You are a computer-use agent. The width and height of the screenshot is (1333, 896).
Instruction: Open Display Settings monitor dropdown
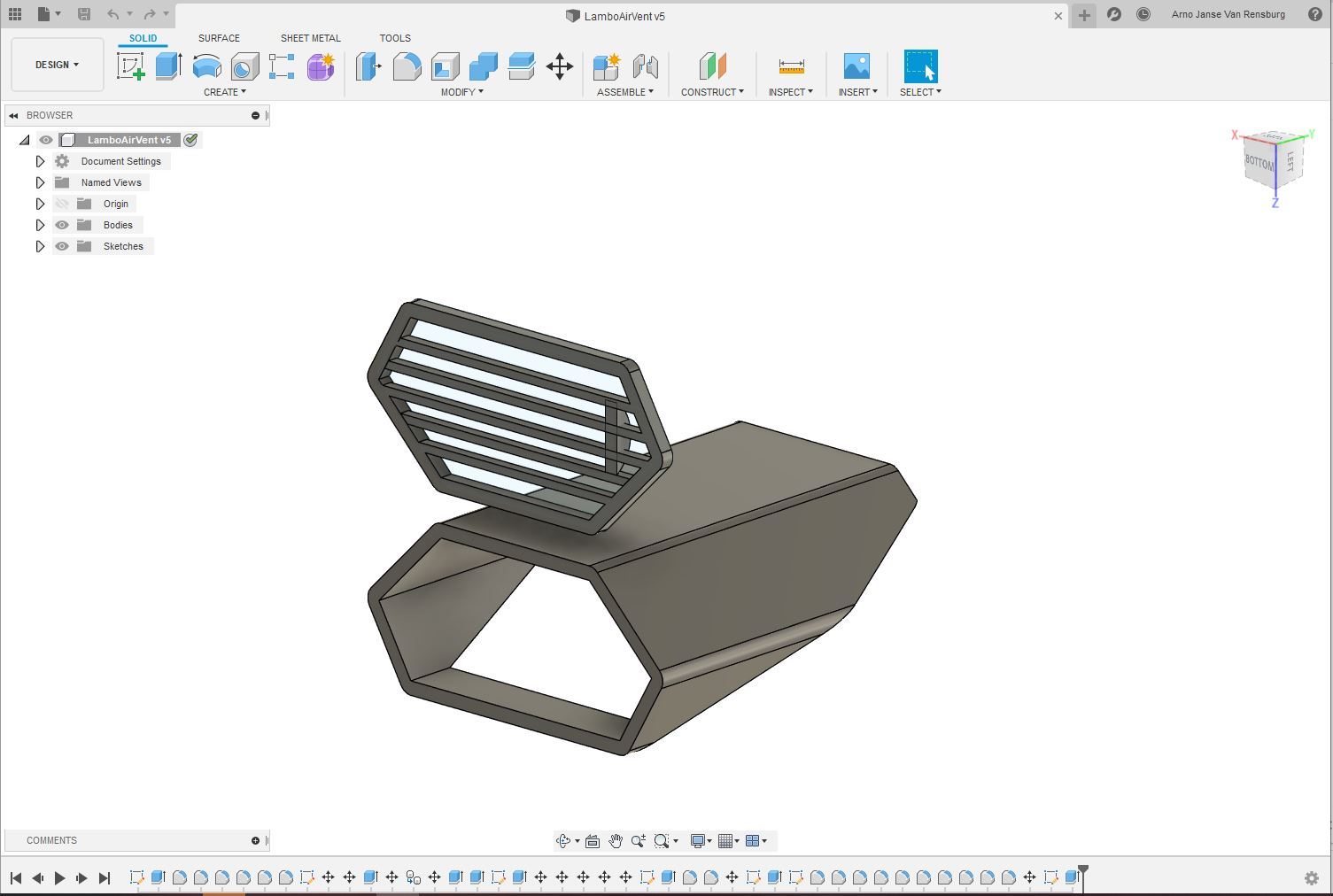(x=701, y=841)
